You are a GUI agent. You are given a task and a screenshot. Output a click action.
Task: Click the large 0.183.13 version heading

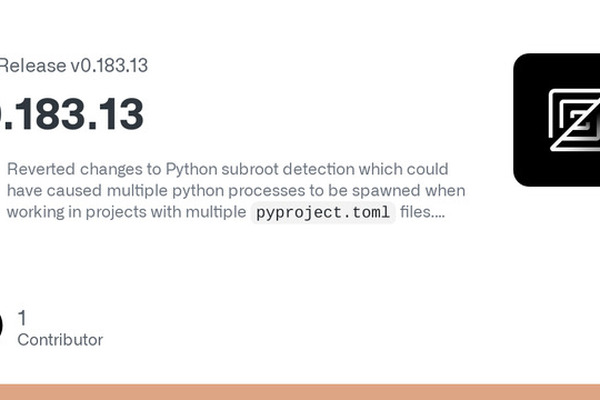(x=72, y=115)
